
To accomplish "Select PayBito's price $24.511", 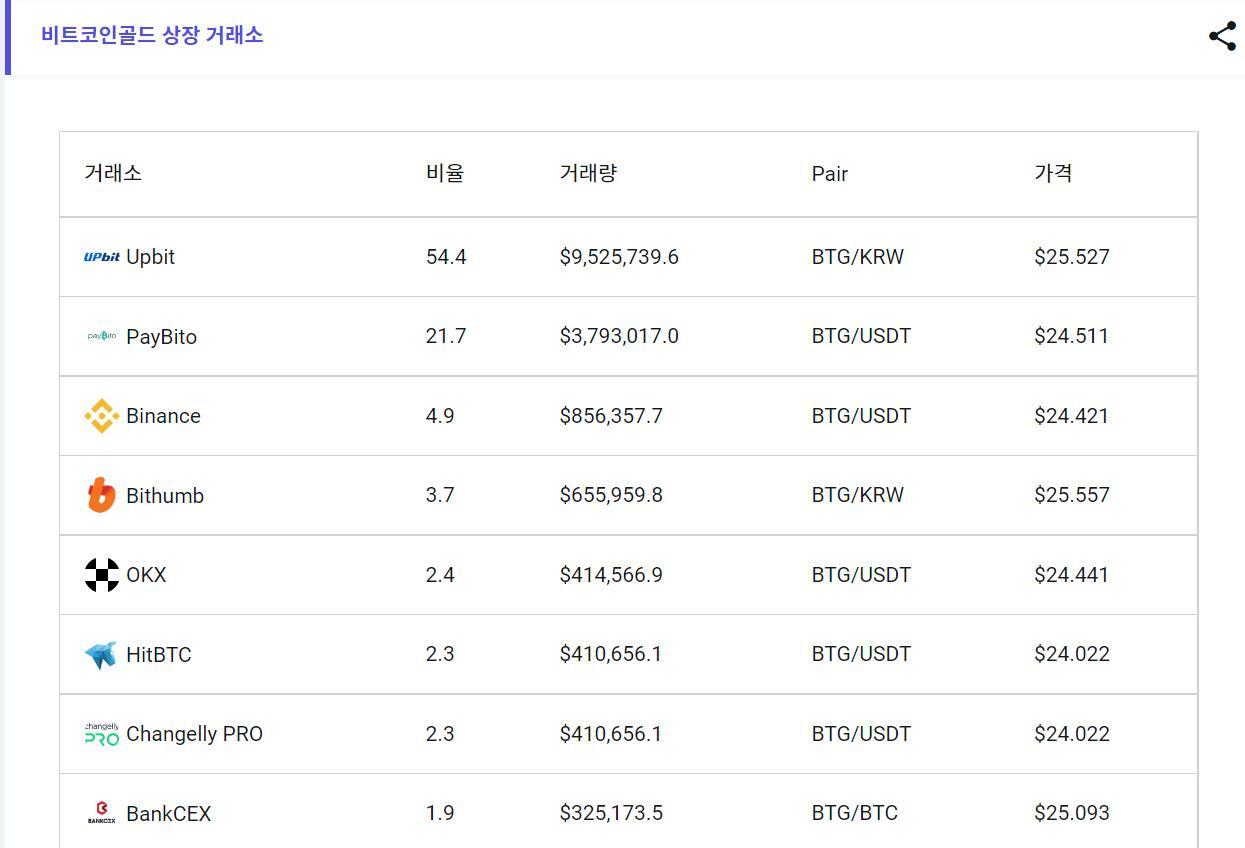I will click(1071, 336).
